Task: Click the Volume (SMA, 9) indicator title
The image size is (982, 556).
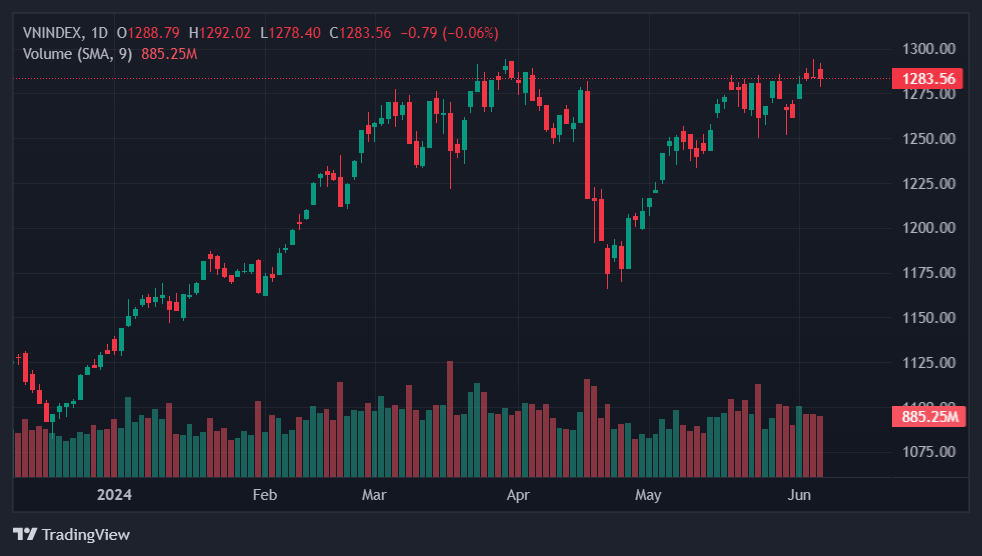Action: coord(78,53)
